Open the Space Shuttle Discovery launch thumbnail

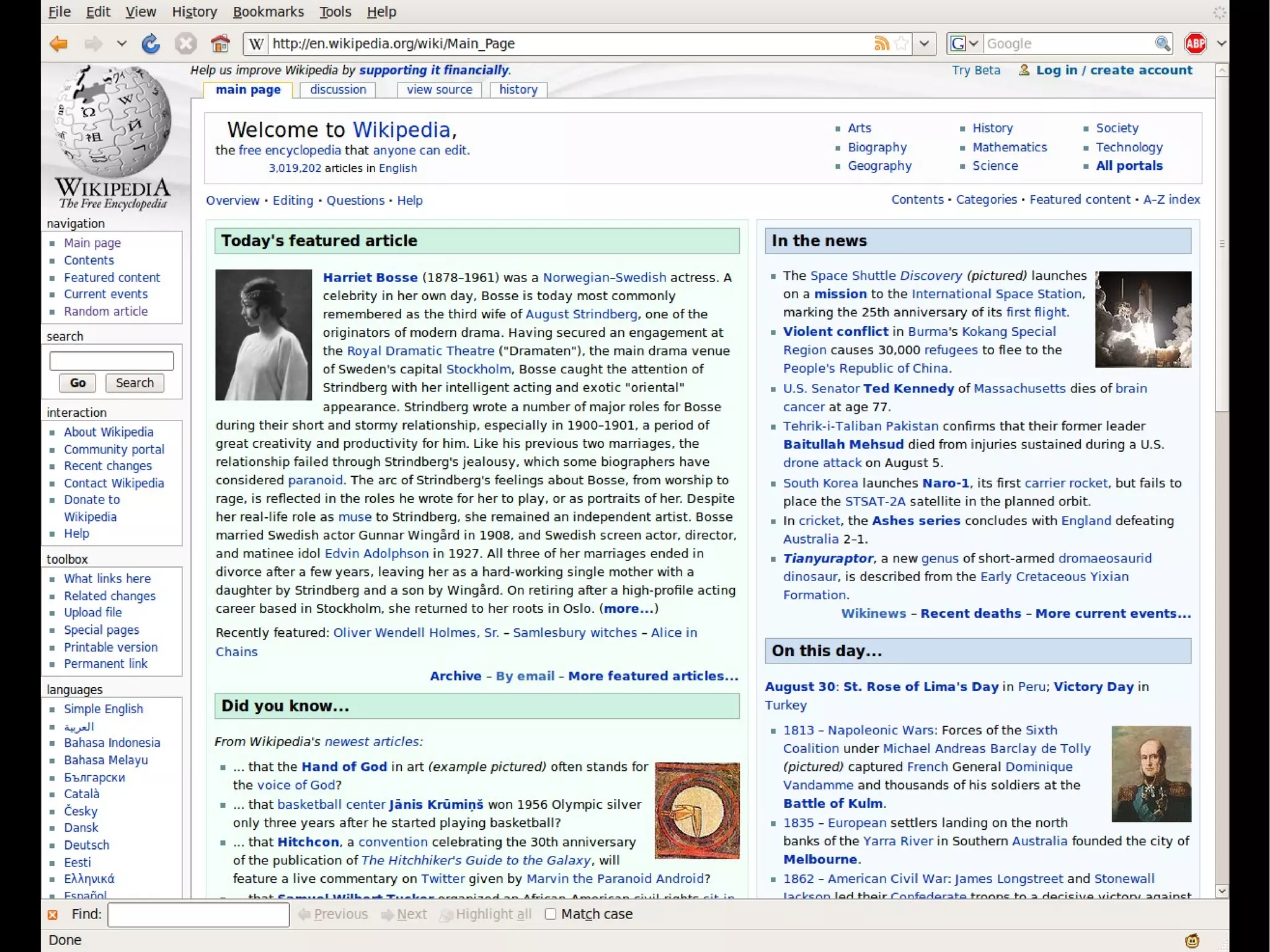coord(1142,319)
